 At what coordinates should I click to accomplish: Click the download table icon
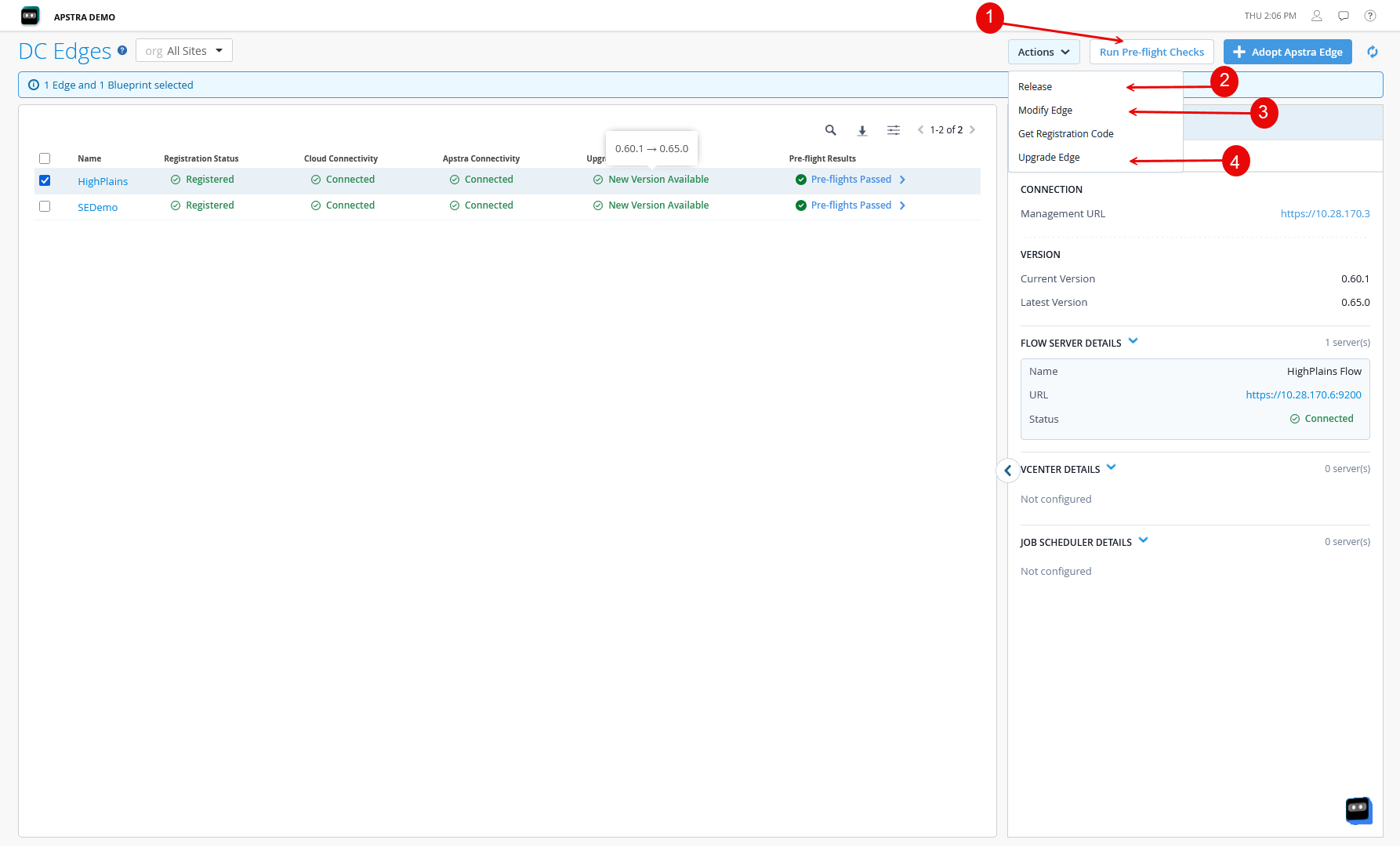[862, 131]
